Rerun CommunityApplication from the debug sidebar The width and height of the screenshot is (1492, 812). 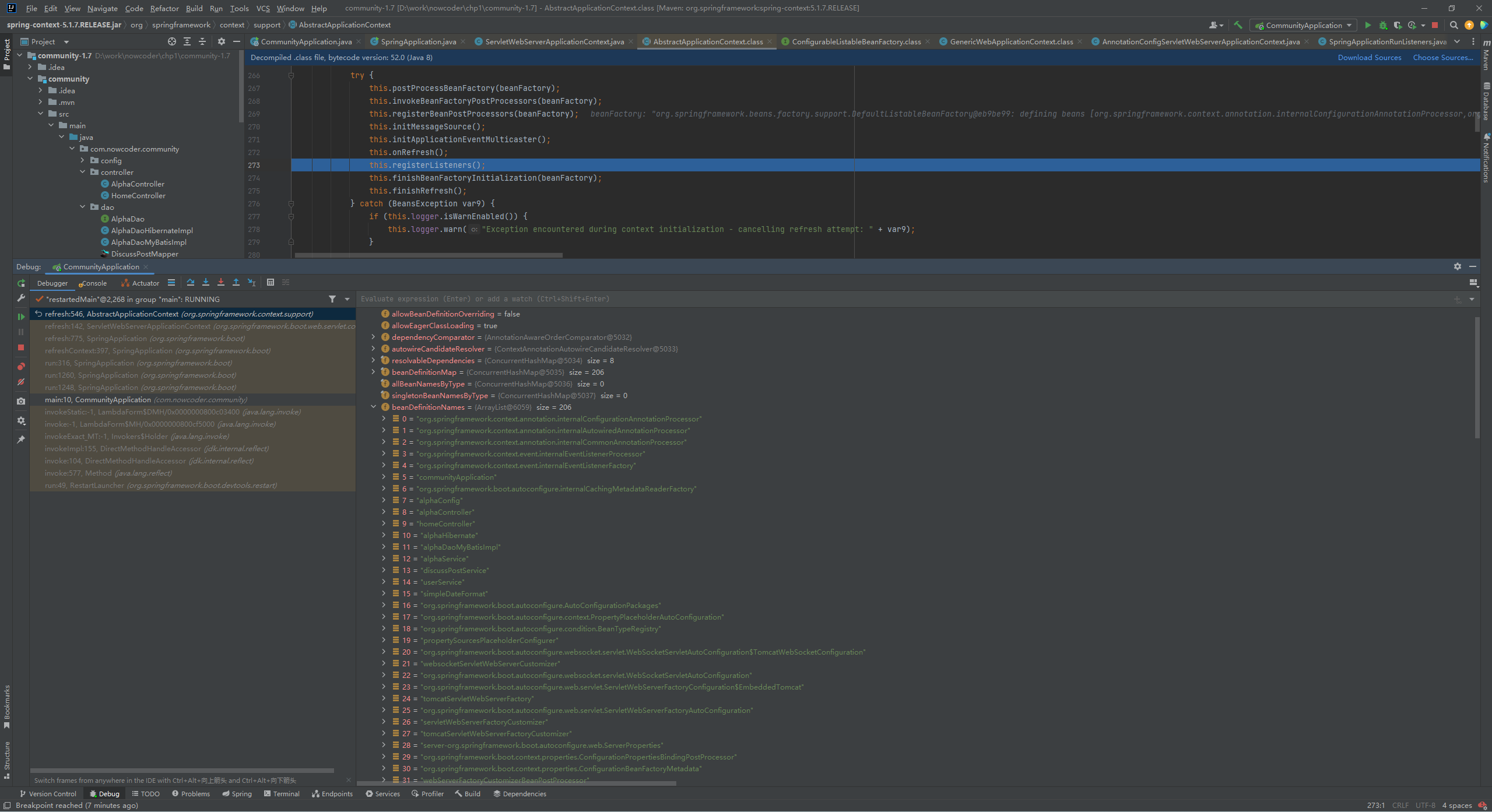[21, 283]
